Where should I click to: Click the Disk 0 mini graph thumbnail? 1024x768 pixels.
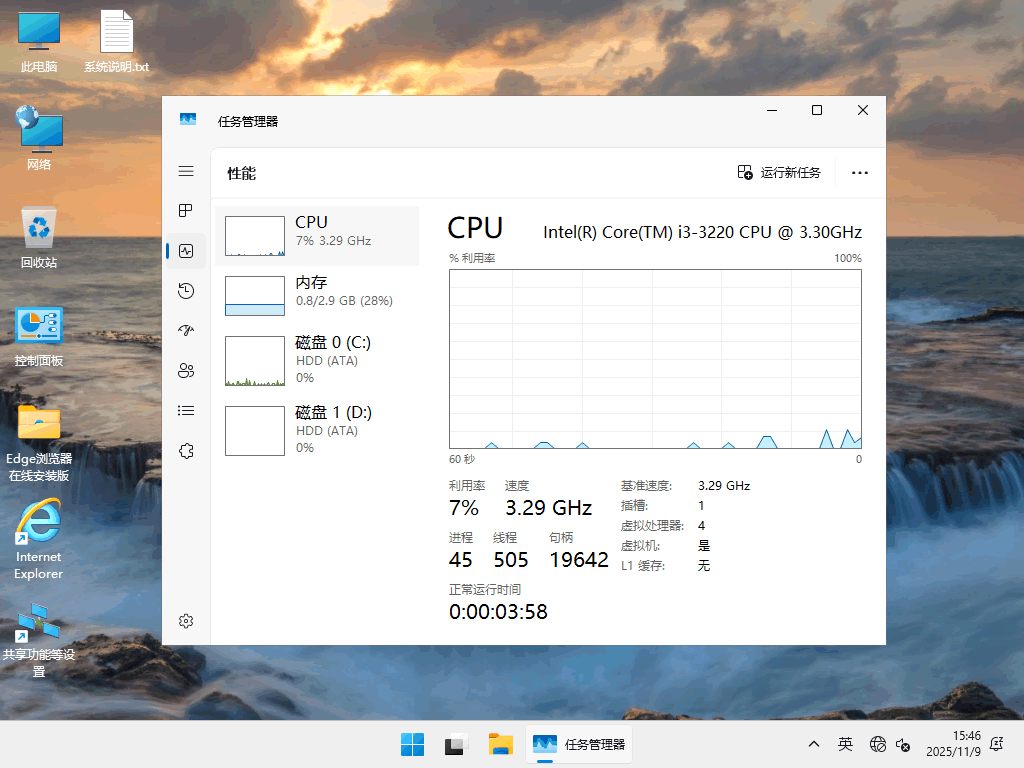coord(255,360)
